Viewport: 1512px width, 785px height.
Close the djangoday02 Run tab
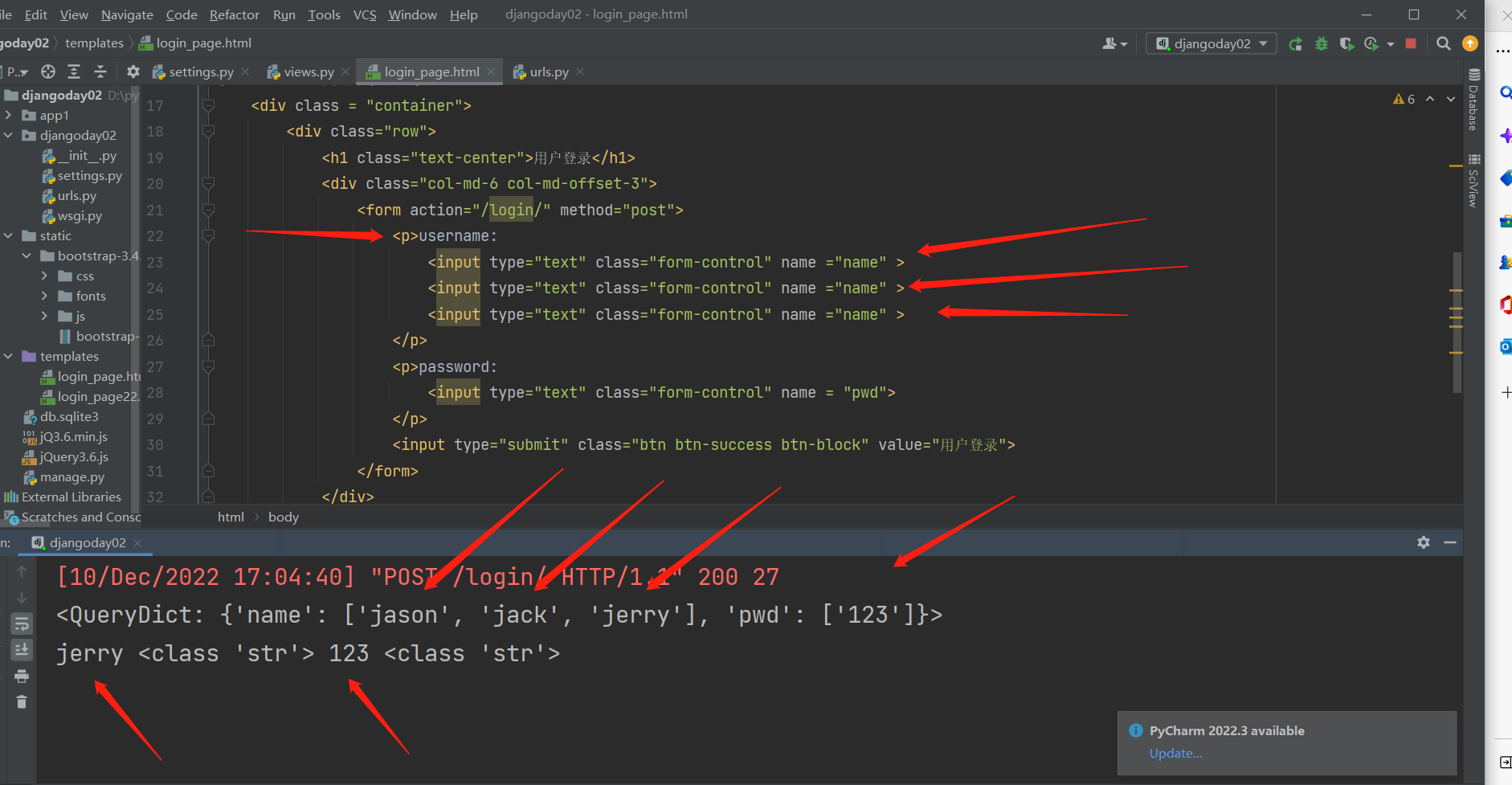coord(137,543)
